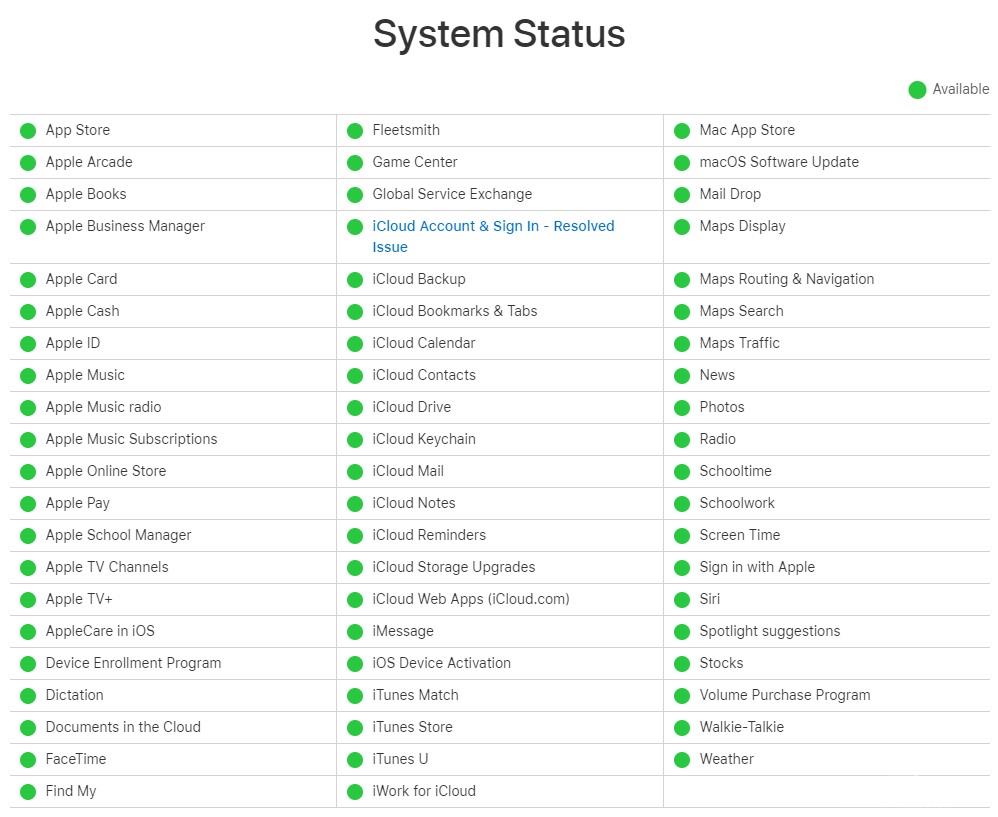998x817 pixels.
Task: Click the Apple Music Subscriptions entry
Action: 131,439
